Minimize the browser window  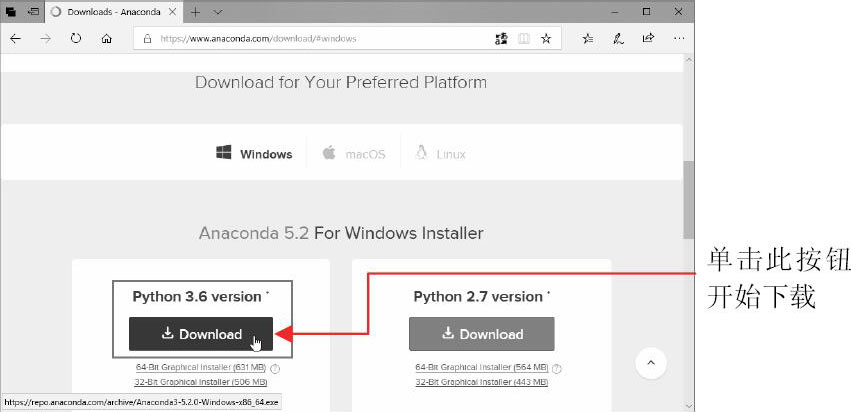pos(614,12)
